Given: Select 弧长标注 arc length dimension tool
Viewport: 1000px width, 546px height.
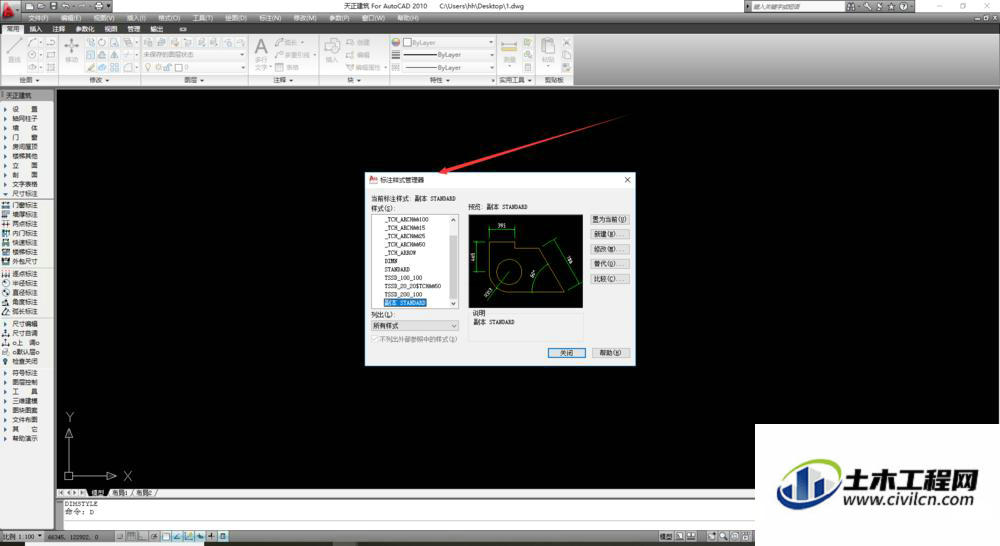Looking at the screenshot, I should (20, 311).
